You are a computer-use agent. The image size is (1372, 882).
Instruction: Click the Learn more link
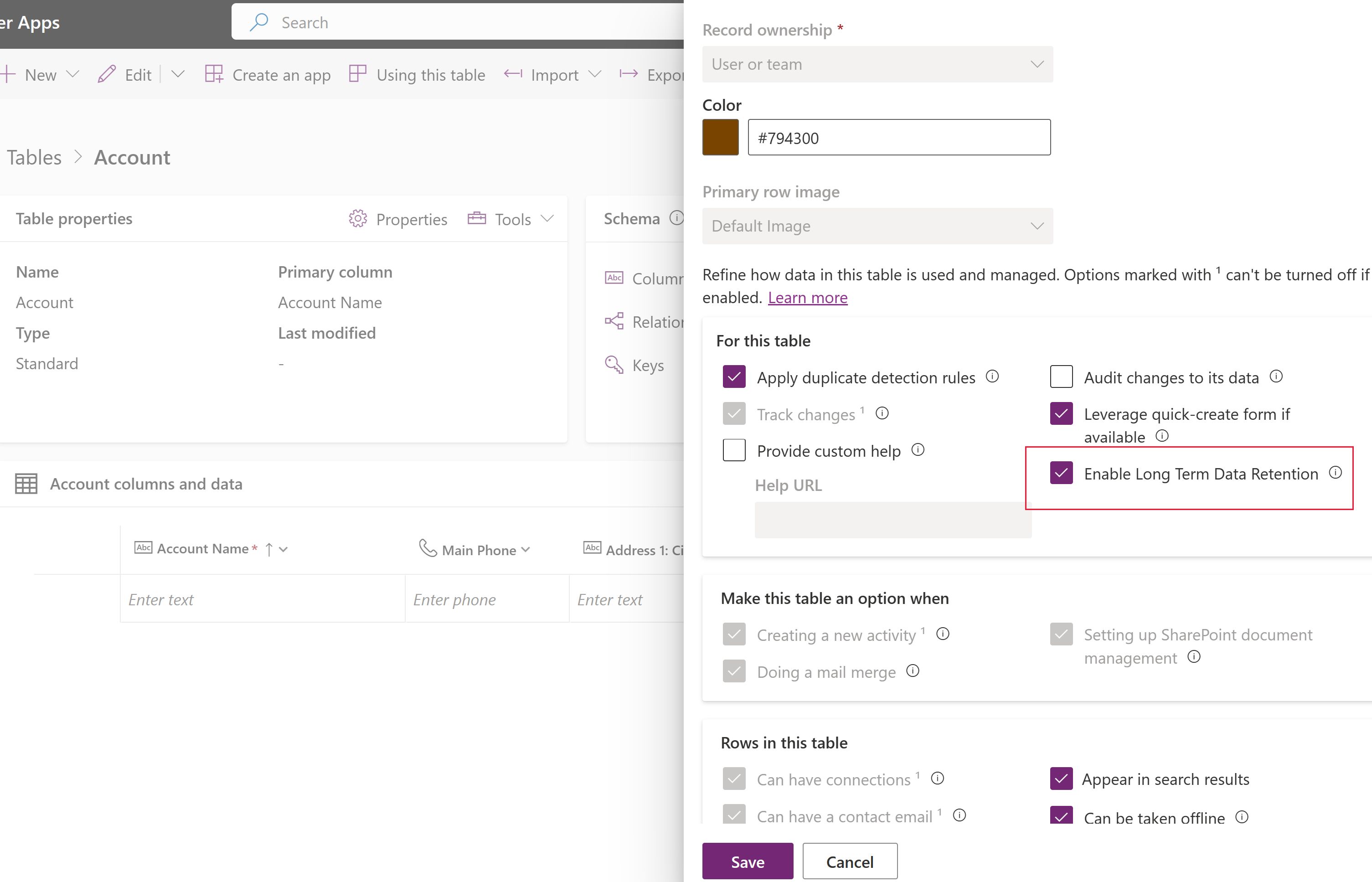(x=807, y=297)
